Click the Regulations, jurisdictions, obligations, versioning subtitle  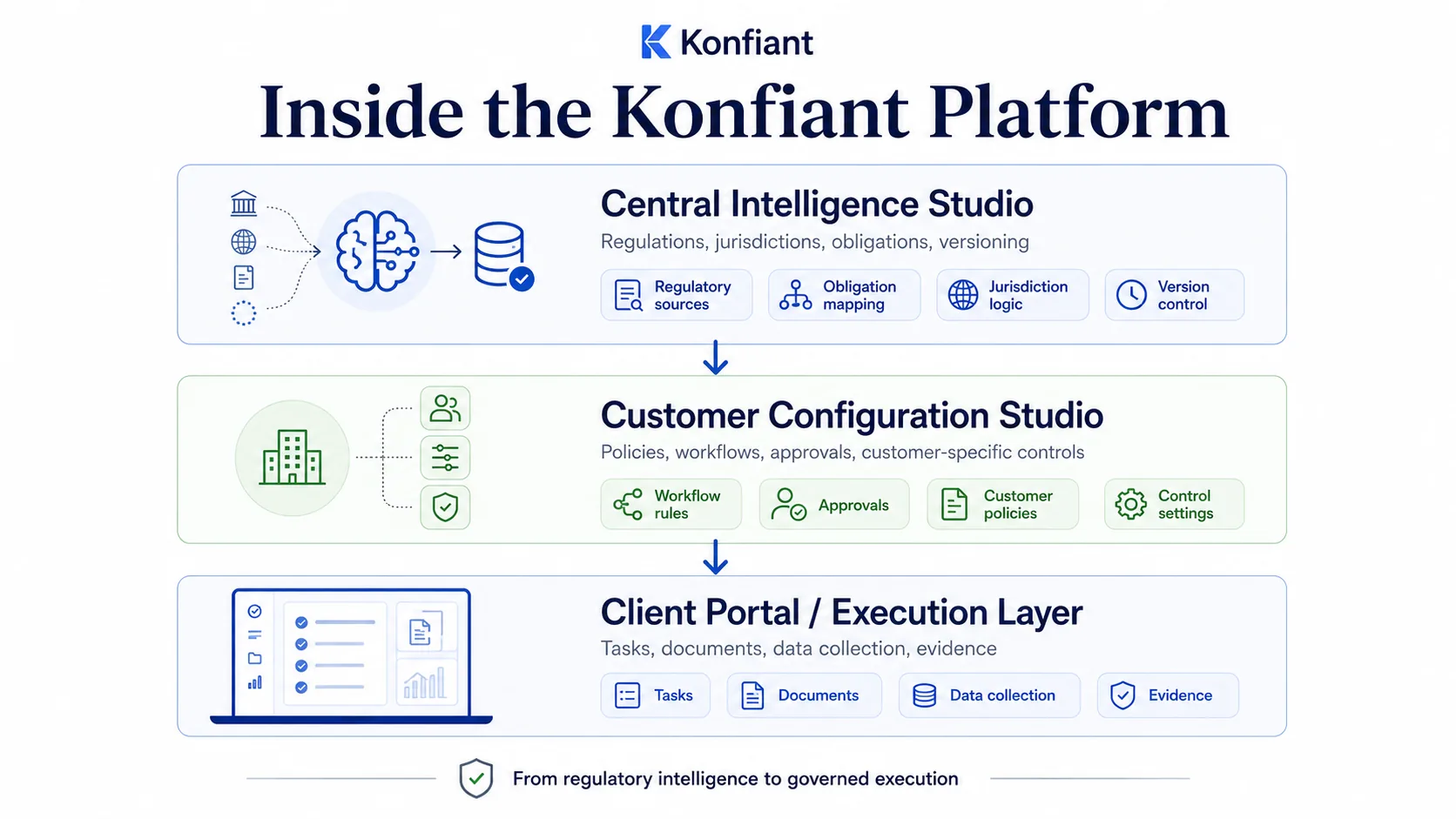(815, 242)
